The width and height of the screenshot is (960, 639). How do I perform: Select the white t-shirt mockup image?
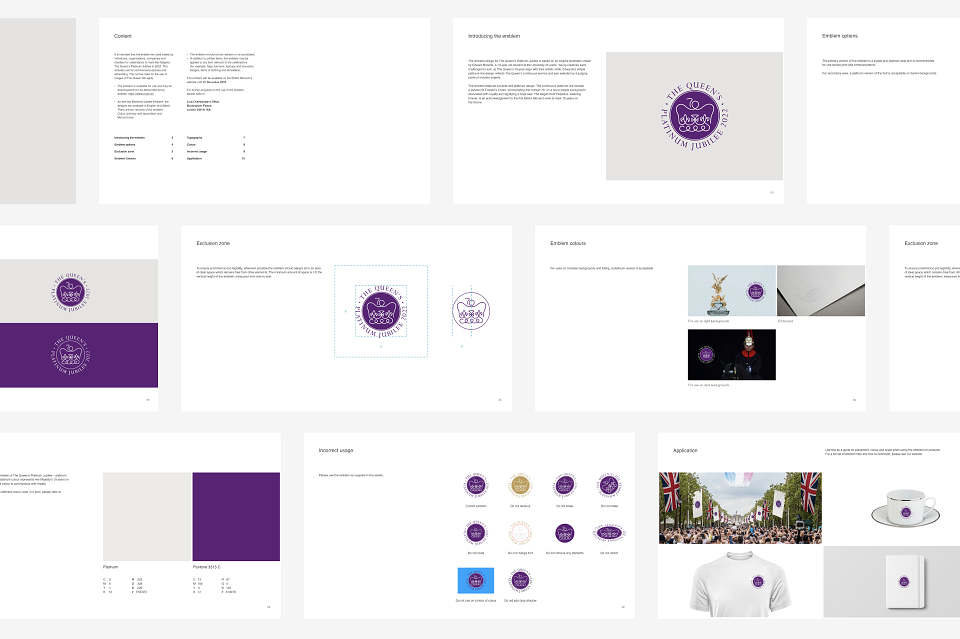[740, 583]
